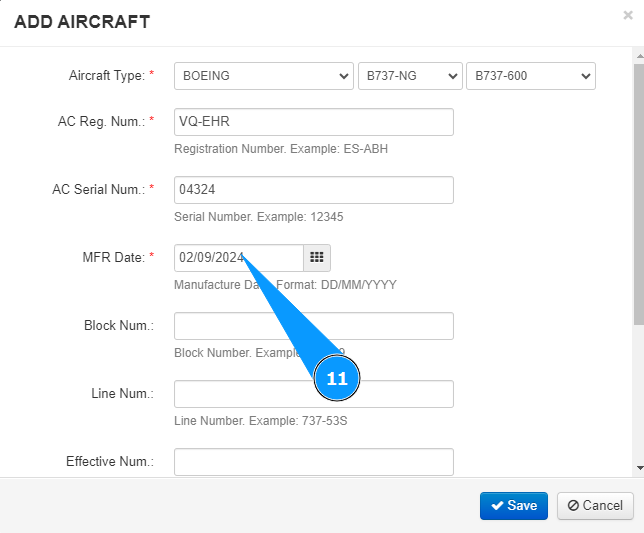Screen dimensions: 644x533
Task: Open the MFR Date calendar picker
Action: (317, 258)
